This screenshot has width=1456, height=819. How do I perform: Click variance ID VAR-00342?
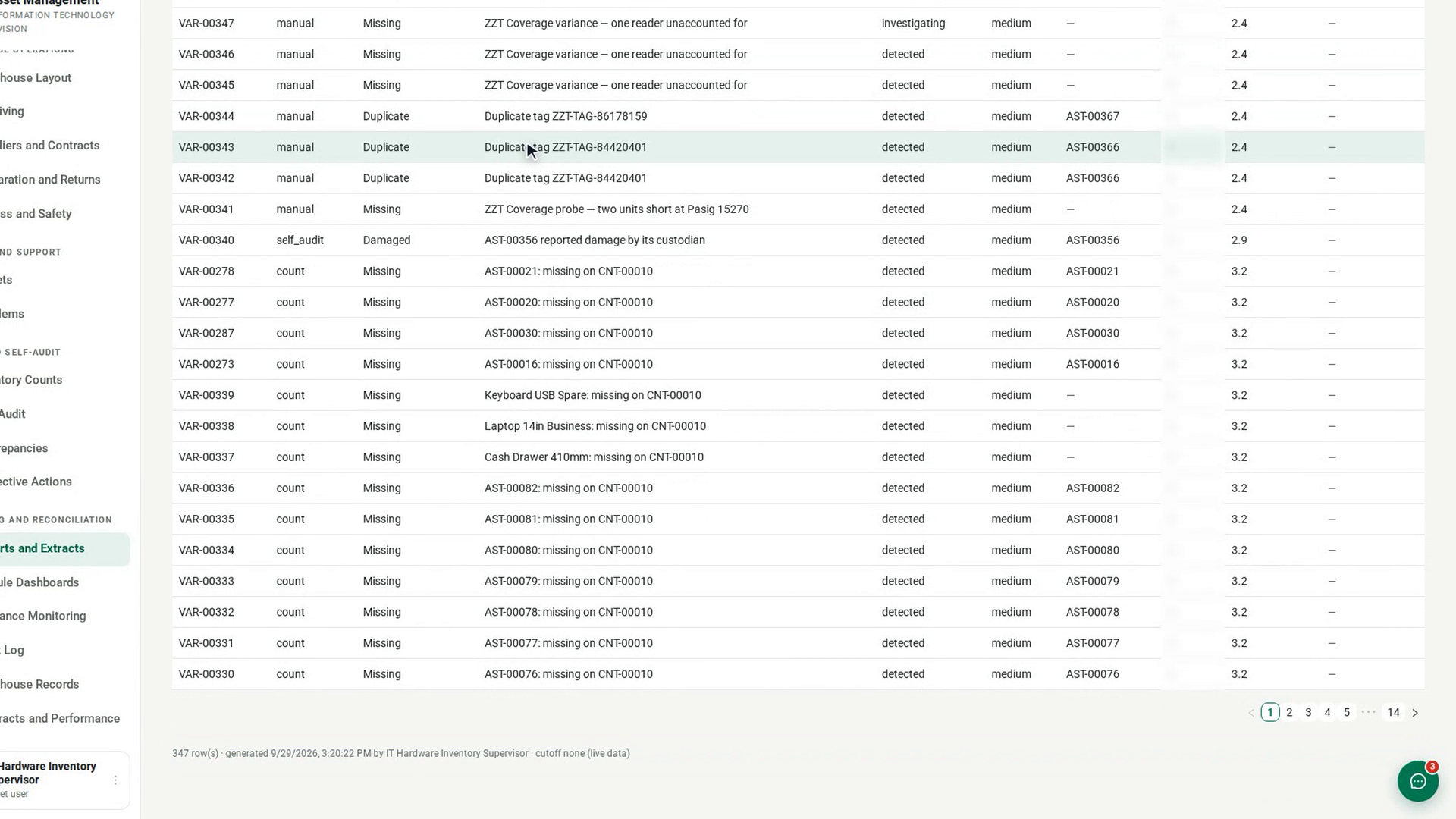(206, 179)
